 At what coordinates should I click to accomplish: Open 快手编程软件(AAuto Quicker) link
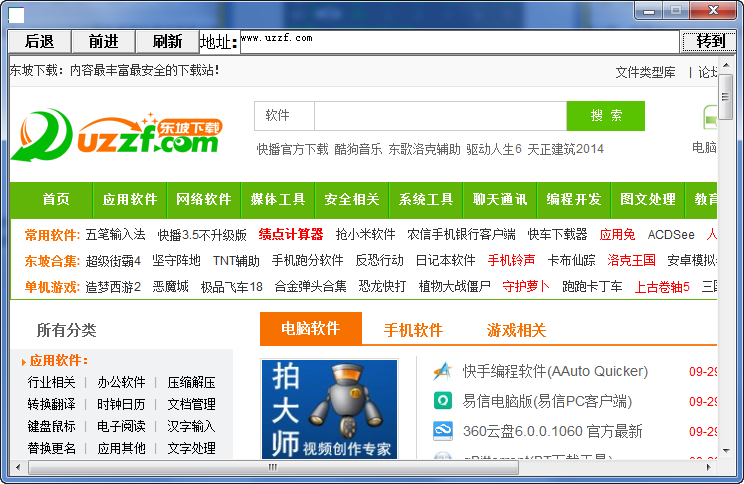(x=555, y=371)
